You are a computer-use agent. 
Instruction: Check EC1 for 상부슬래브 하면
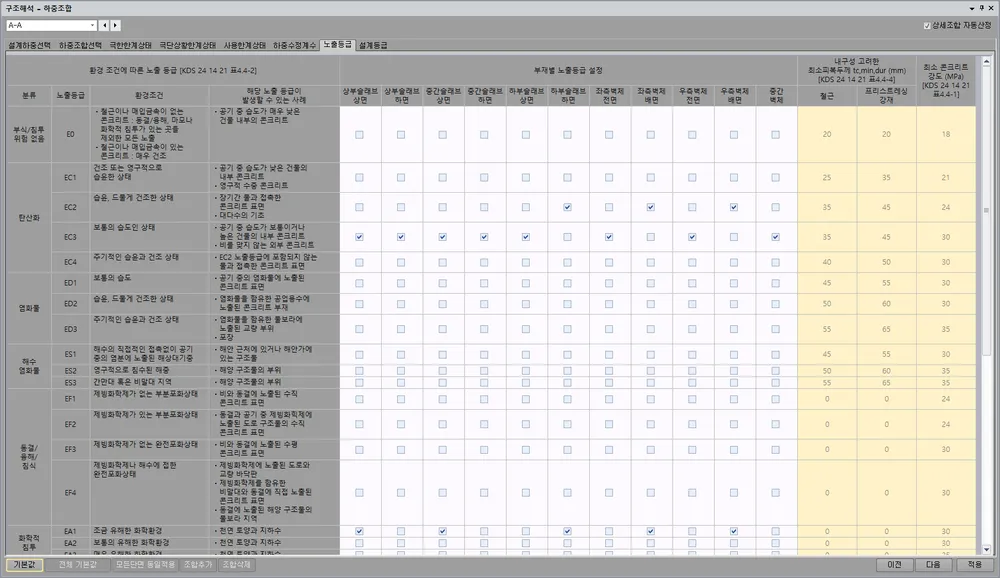click(x=401, y=177)
